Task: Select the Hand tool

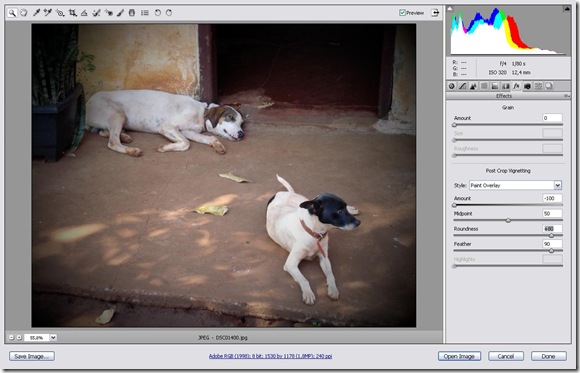Action: pos(24,13)
